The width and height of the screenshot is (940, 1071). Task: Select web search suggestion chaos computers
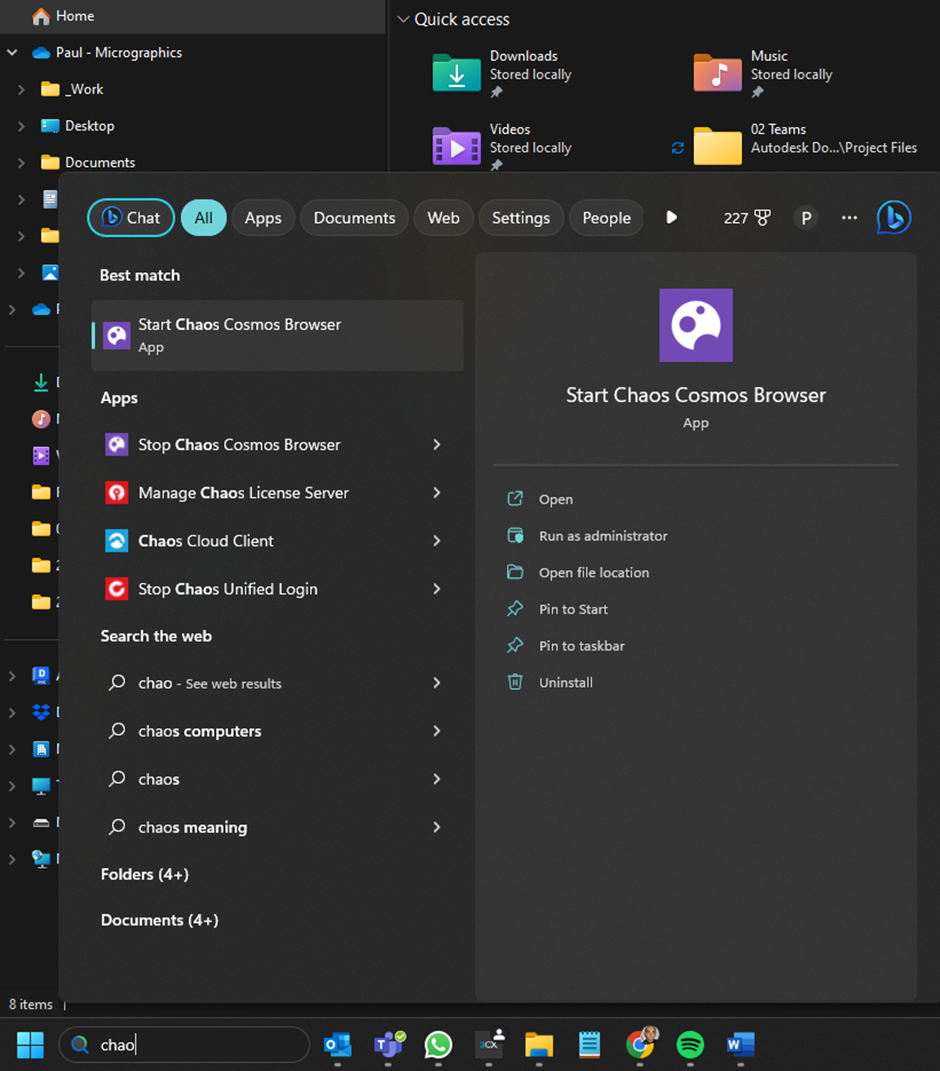tap(277, 731)
